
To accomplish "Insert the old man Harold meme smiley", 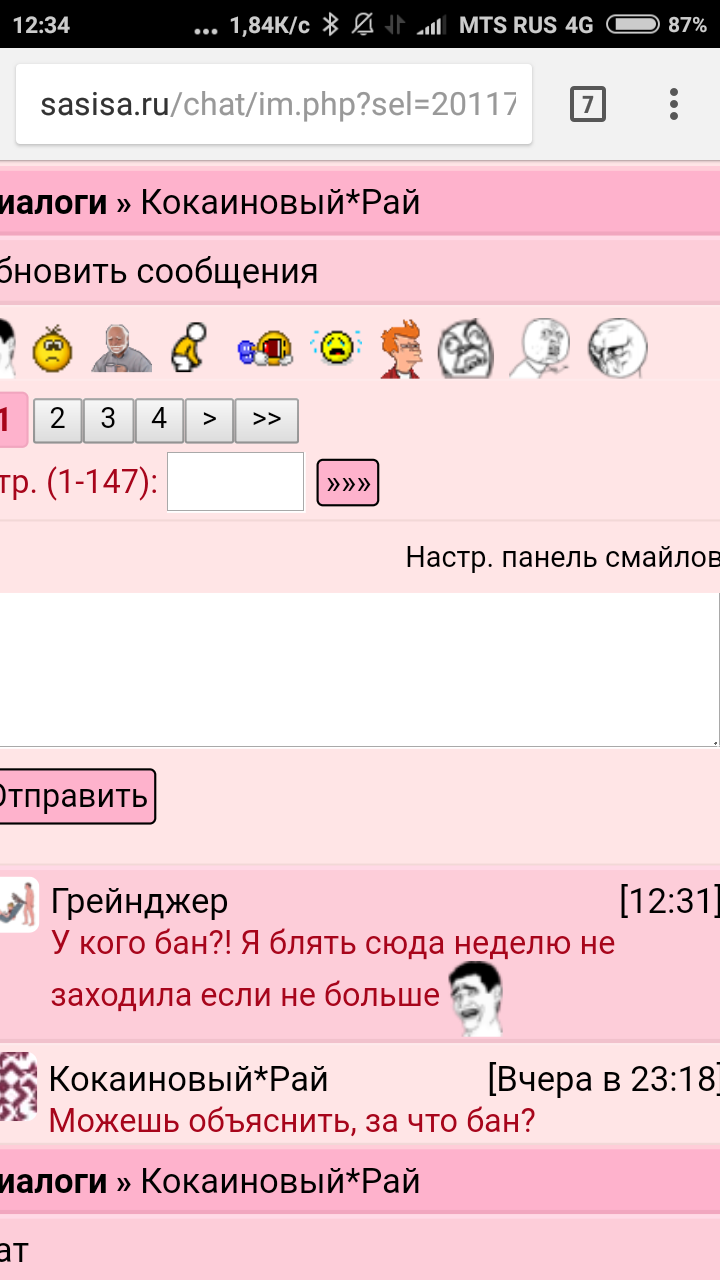I will [121, 349].
